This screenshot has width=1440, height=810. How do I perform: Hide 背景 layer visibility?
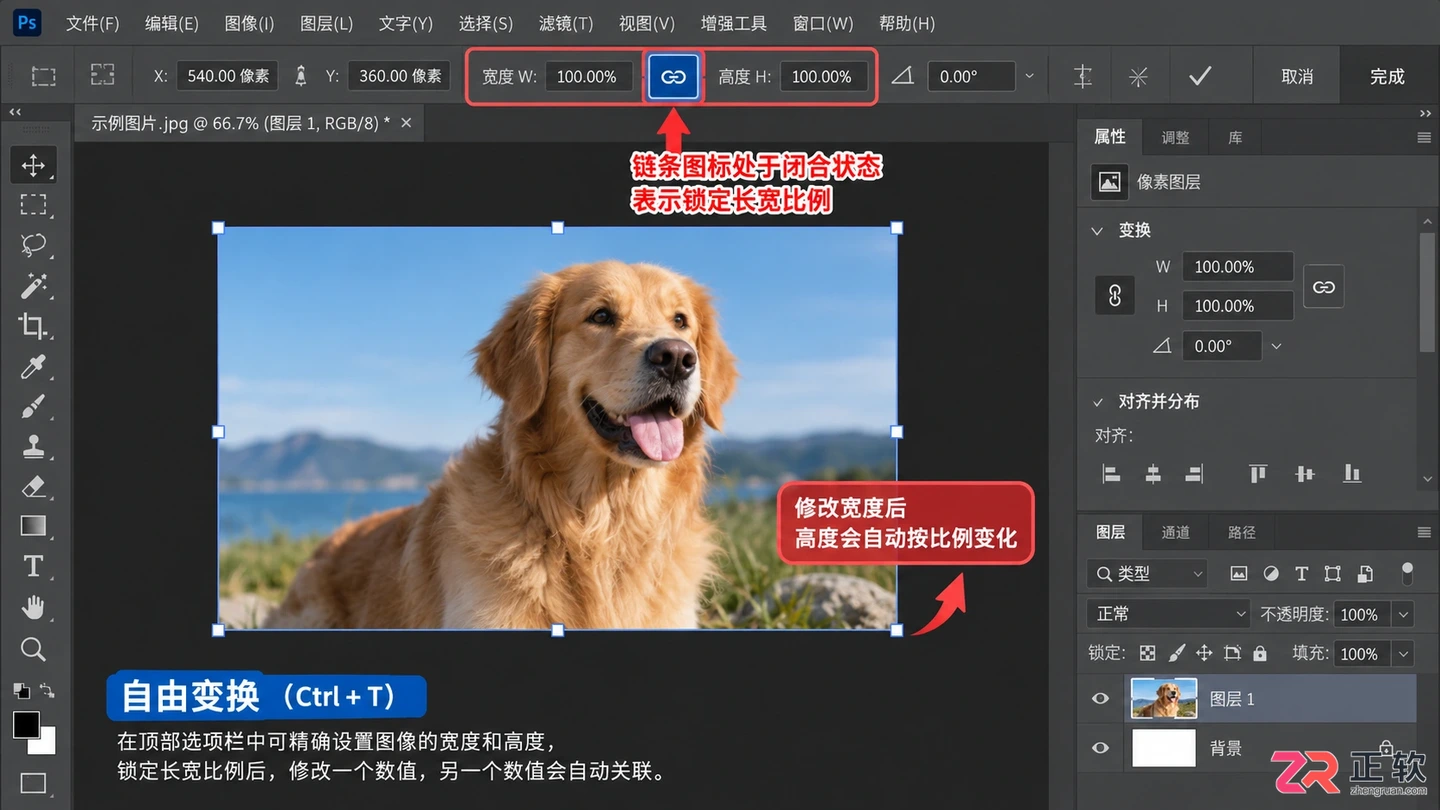coord(1100,747)
